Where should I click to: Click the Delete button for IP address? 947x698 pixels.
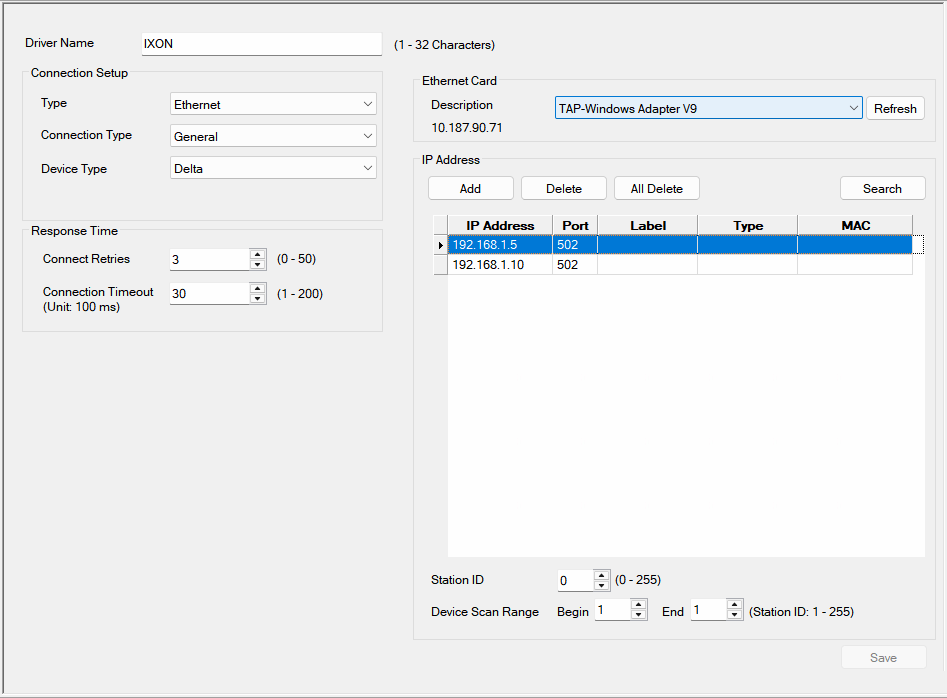coord(563,188)
